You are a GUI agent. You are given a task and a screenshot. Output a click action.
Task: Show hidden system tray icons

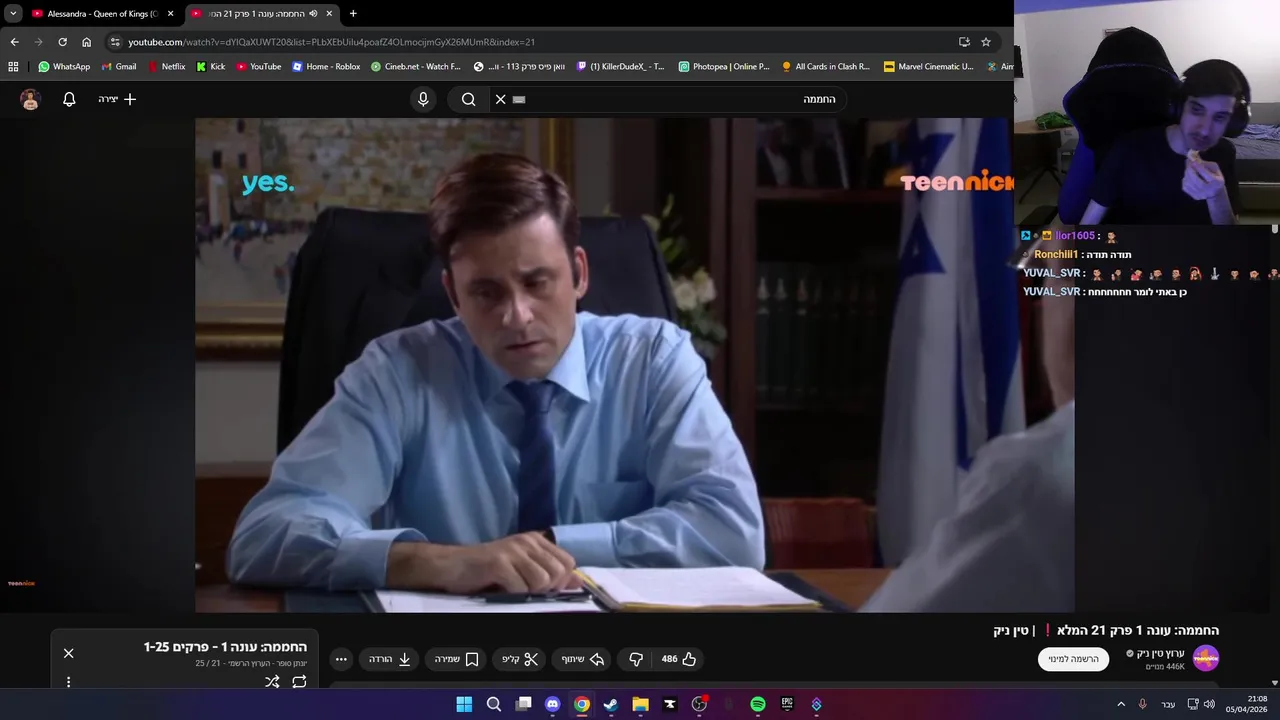tap(1121, 704)
